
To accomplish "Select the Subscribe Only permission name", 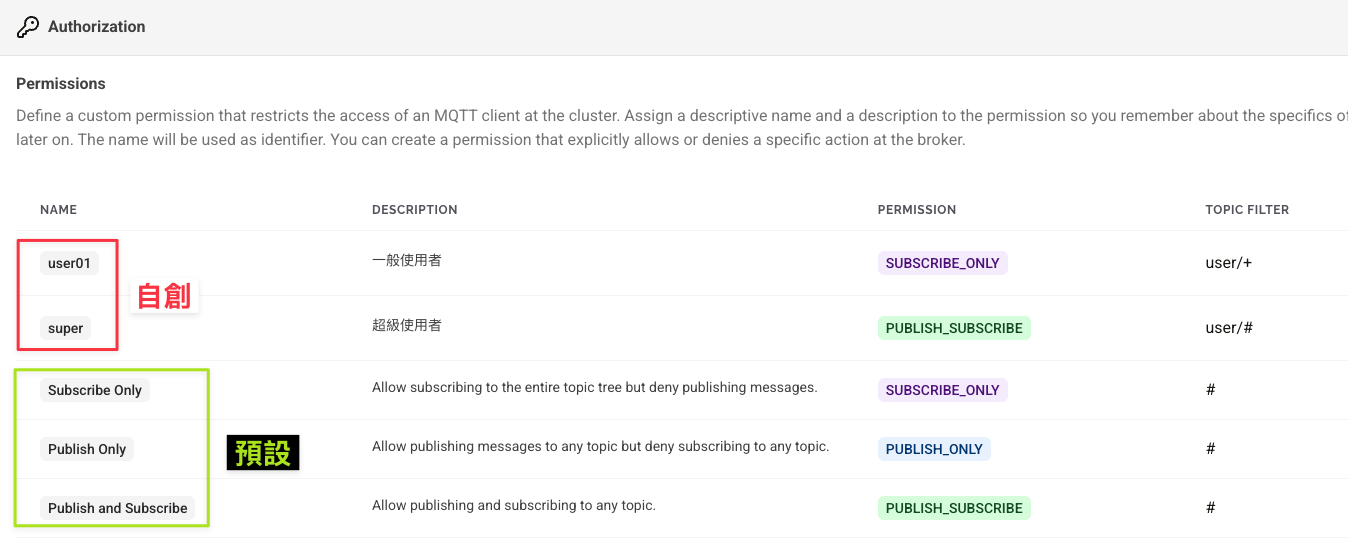I will pos(95,390).
